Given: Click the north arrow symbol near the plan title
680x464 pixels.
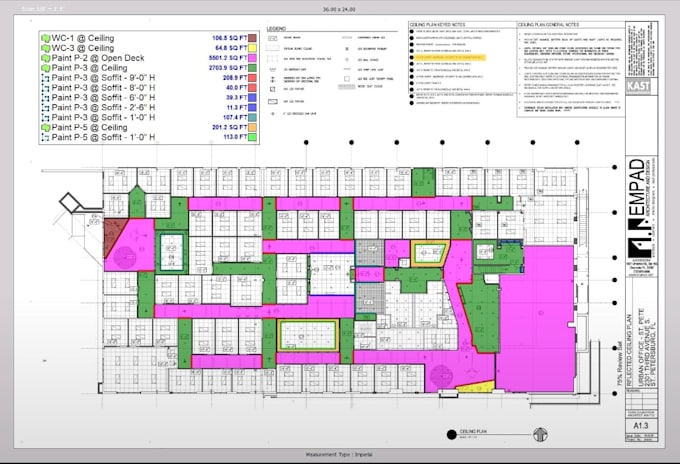Looking at the screenshot, I should coord(540,434).
